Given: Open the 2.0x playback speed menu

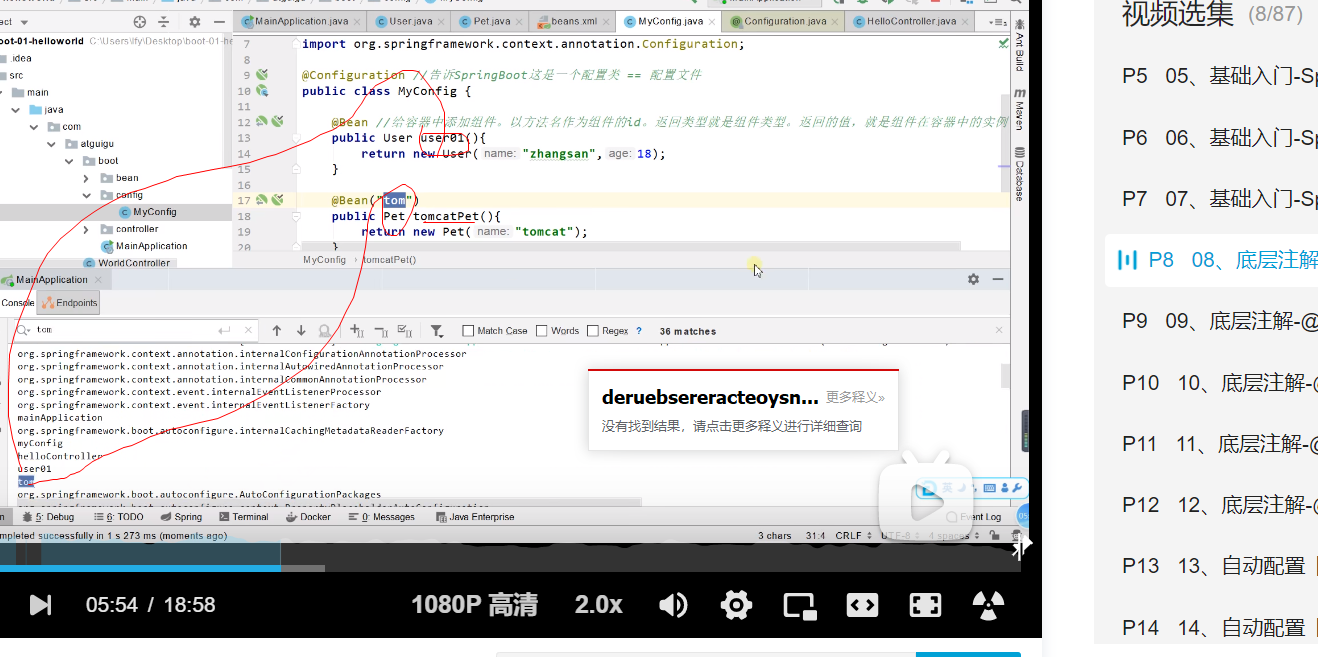Looking at the screenshot, I should [x=598, y=604].
